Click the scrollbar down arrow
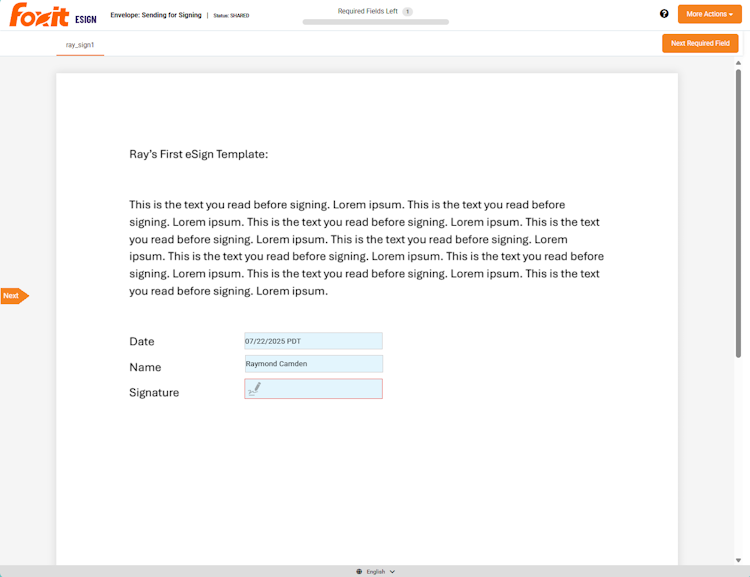The height and width of the screenshot is (577, 750). coord(738,560)
